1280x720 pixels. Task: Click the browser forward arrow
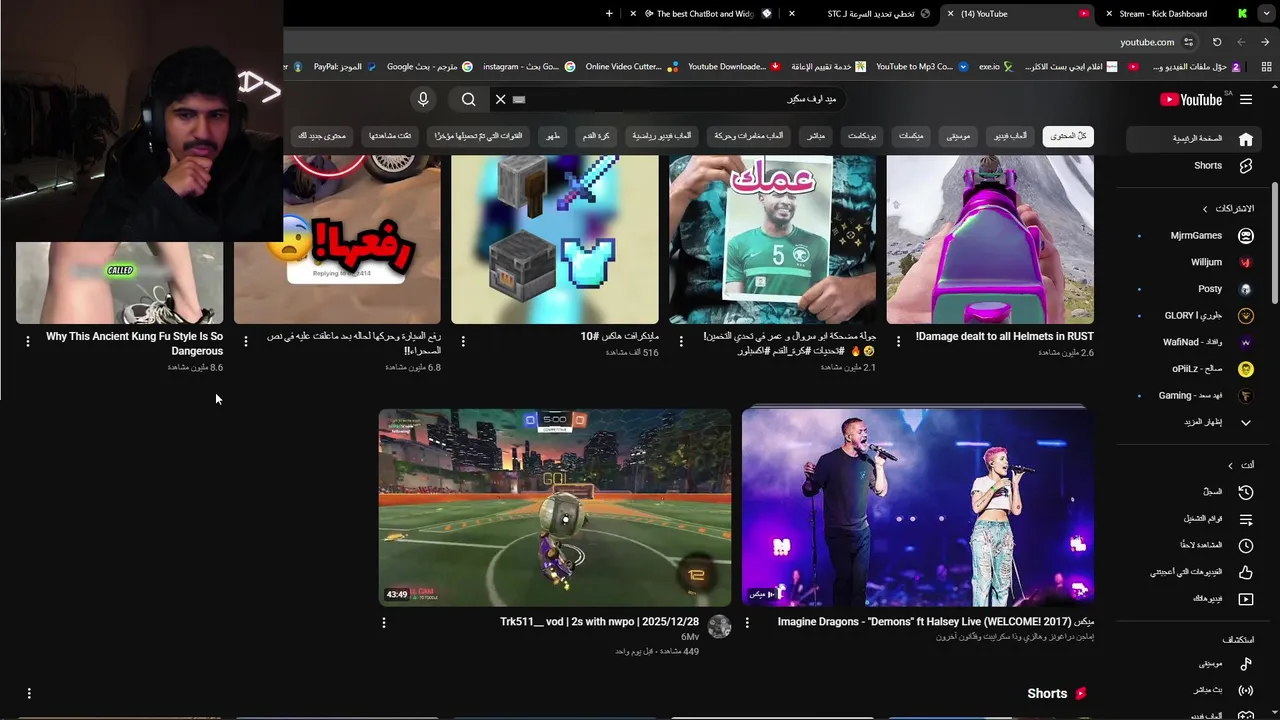1241,42
